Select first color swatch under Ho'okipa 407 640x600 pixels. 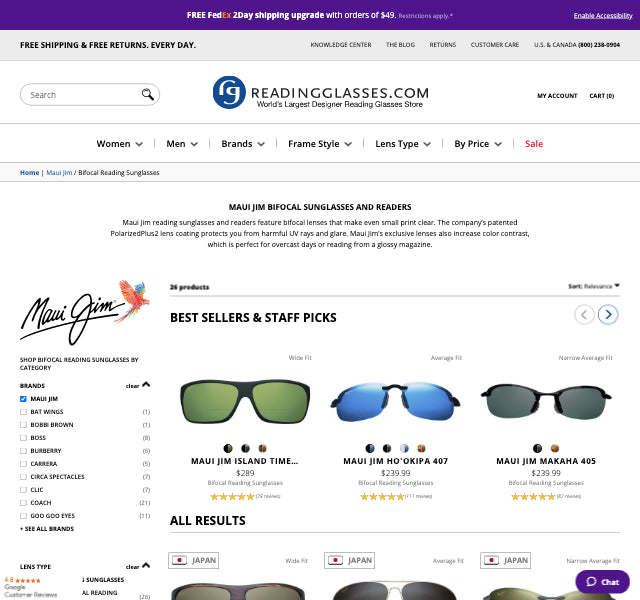click(x=370, y=449)
